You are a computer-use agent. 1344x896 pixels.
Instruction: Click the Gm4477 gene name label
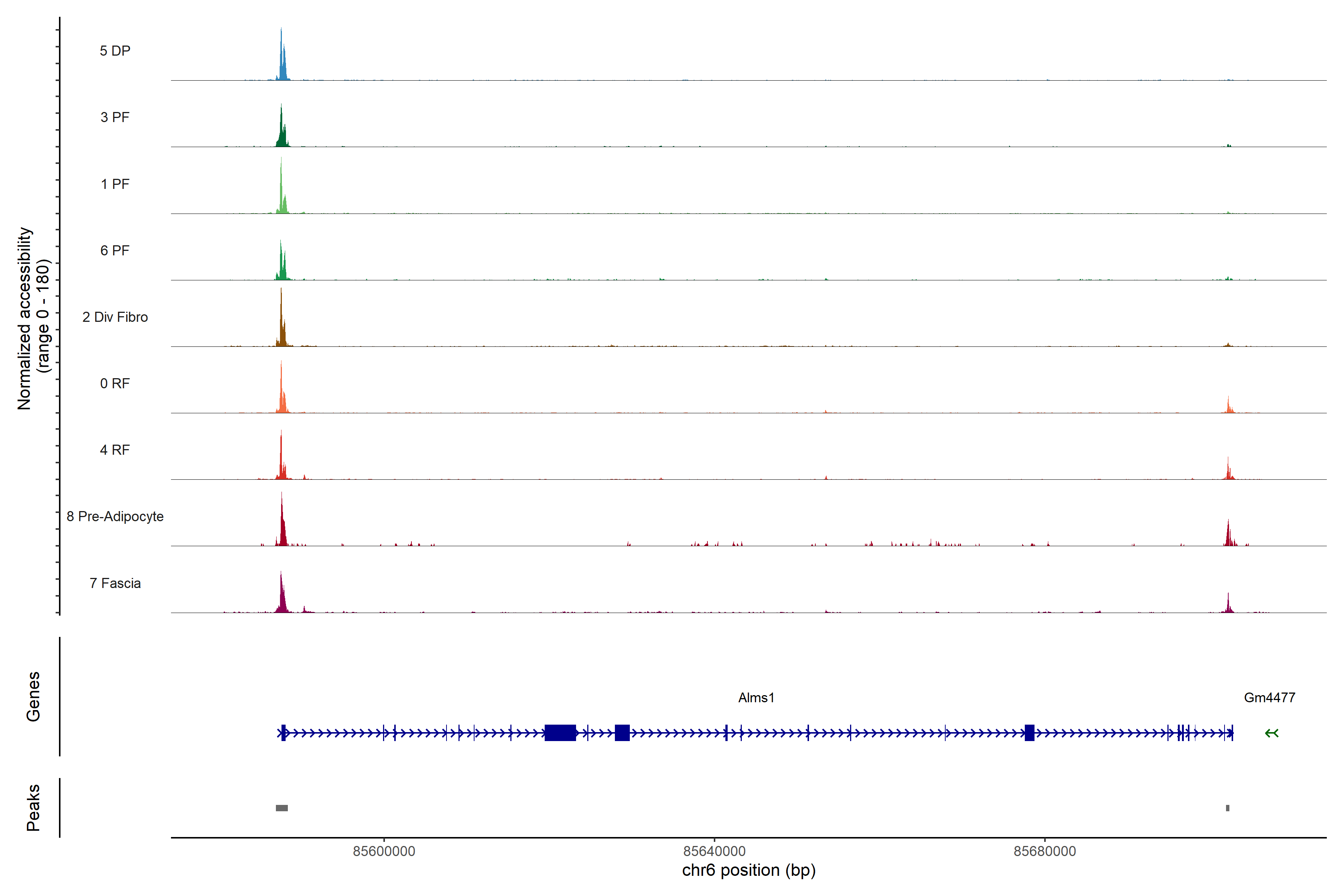tap(1269, 698)
